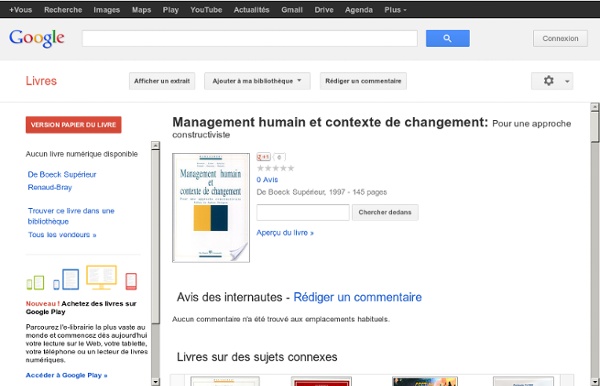
Task: Expand the settings gear dropdown arrow
Action: coord(567,81)
